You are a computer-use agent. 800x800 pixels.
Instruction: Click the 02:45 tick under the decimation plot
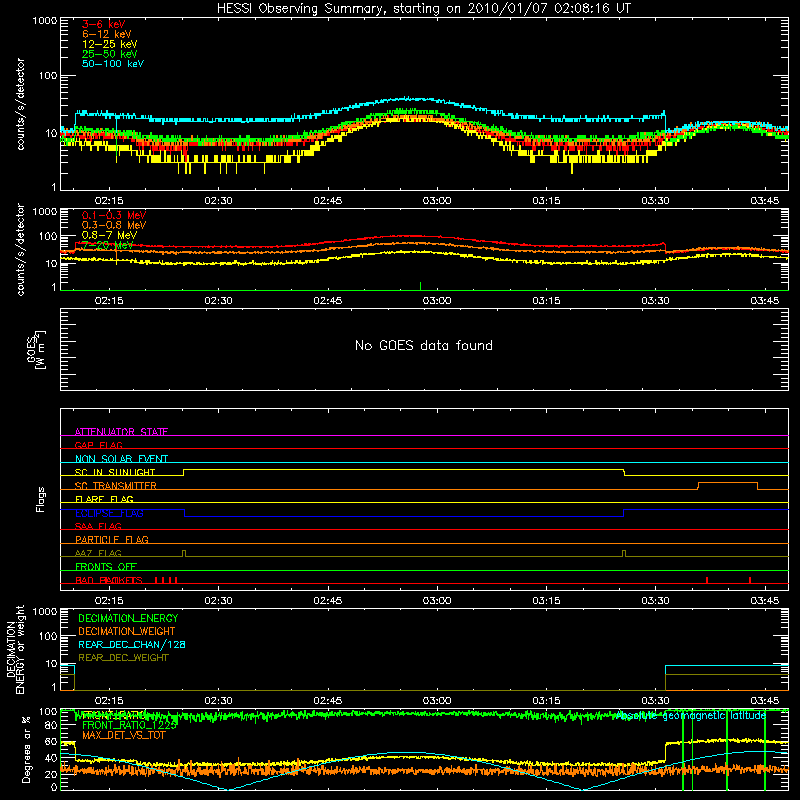[x=328, y=701]
